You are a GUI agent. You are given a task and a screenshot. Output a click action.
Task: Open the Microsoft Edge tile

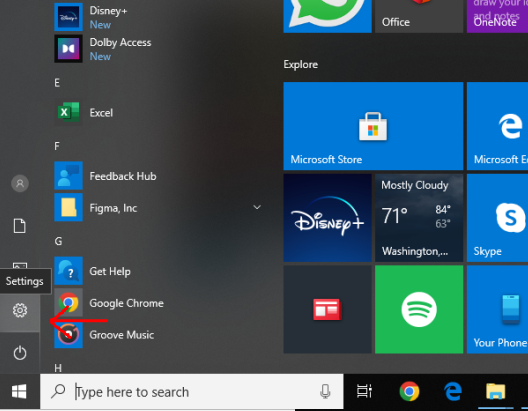(497, 126)
